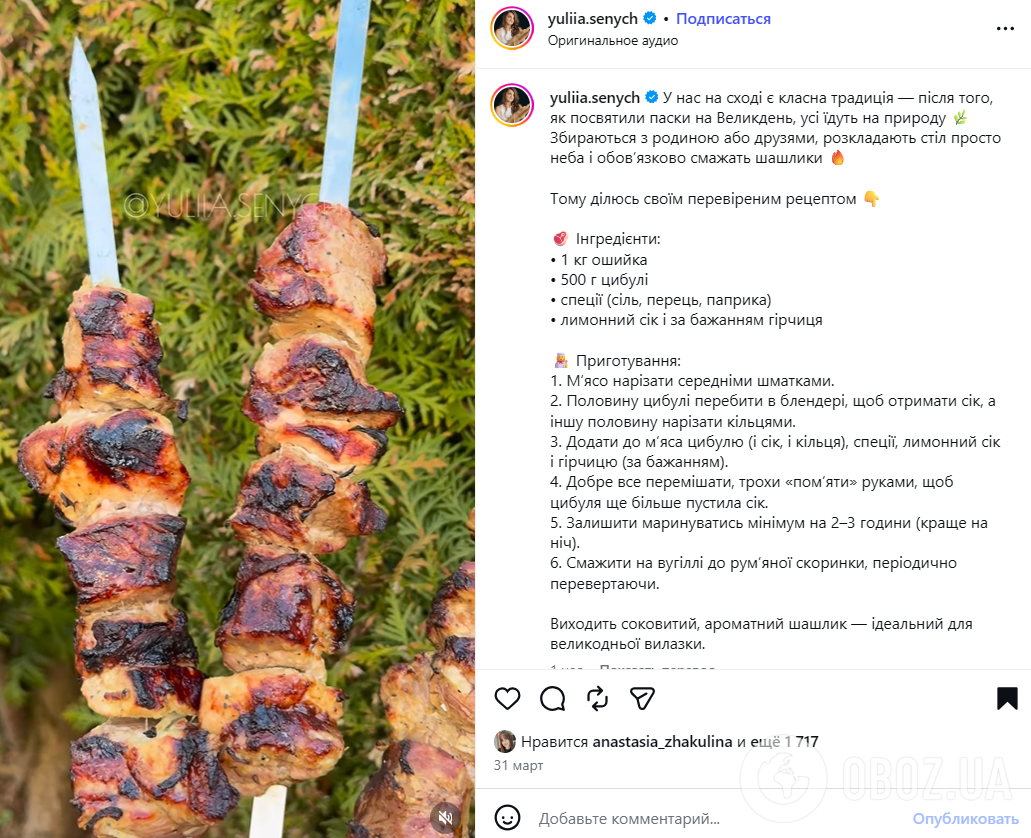Open the three-dots more options menu
The width and height of the screenshot is (1031, 838).
click(1005, 29)
